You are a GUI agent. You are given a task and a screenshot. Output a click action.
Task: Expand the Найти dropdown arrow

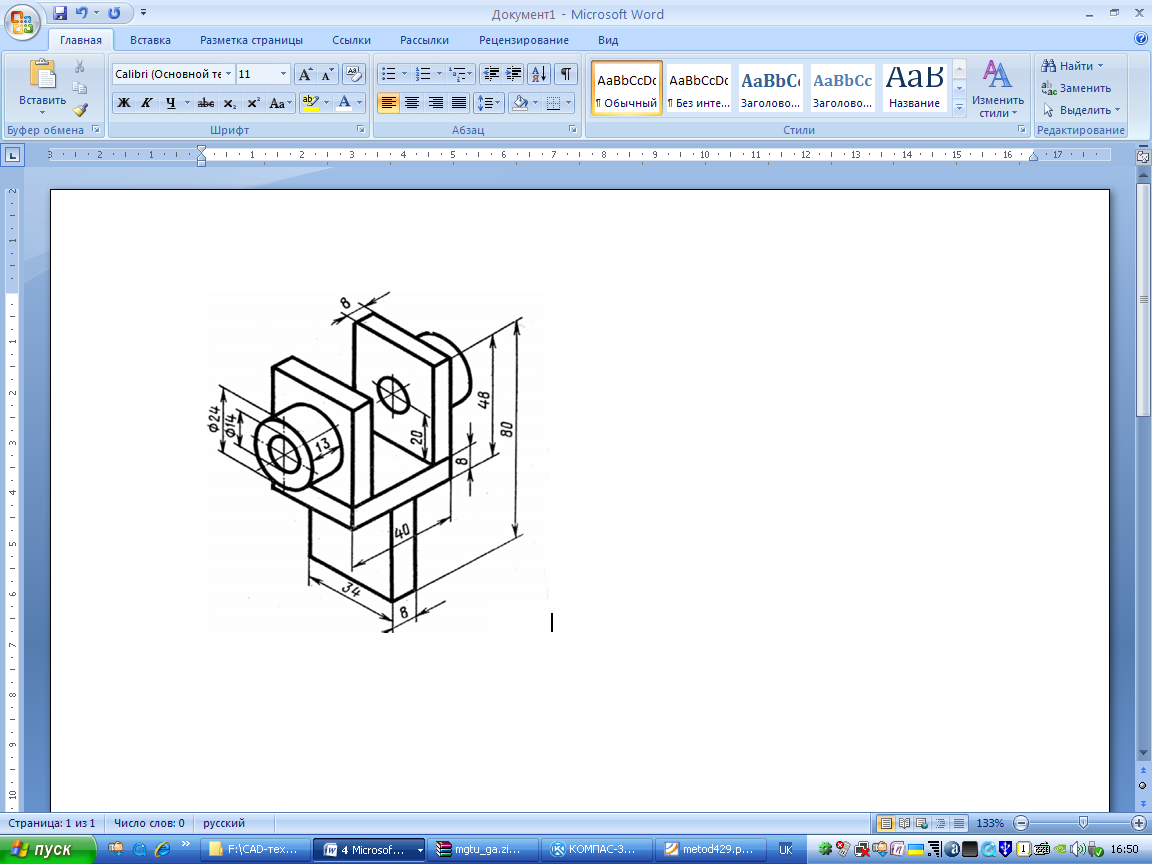coord(1100,66)
